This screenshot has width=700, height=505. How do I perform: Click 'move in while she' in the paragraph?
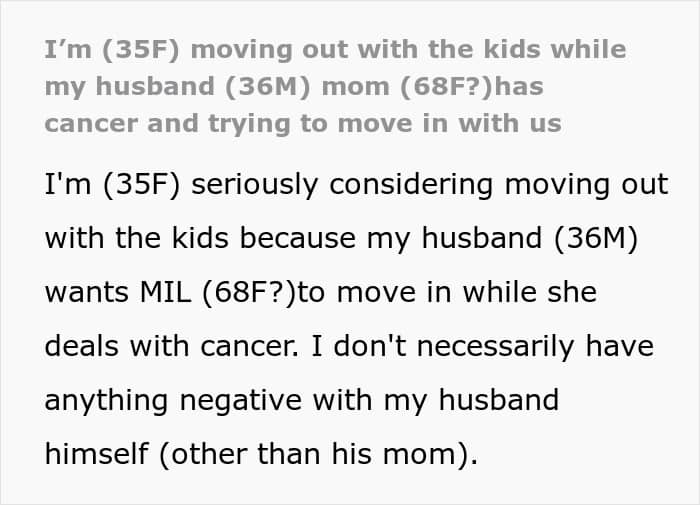click(467, 292)
